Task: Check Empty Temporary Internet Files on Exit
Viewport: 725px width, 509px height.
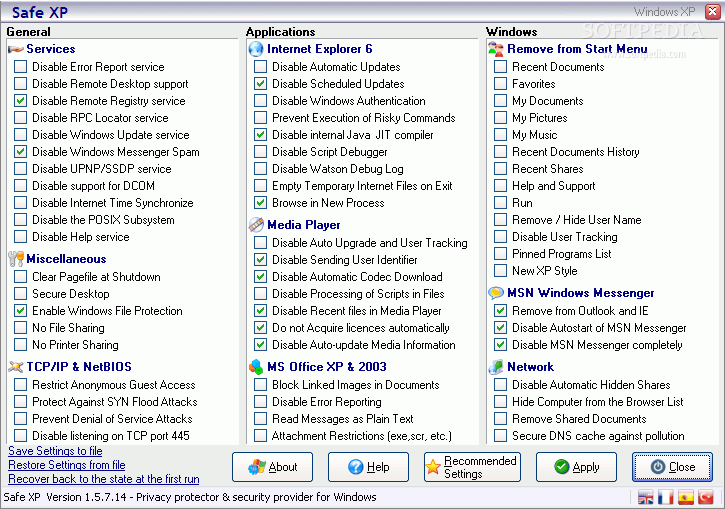Action: click(260, 186)
